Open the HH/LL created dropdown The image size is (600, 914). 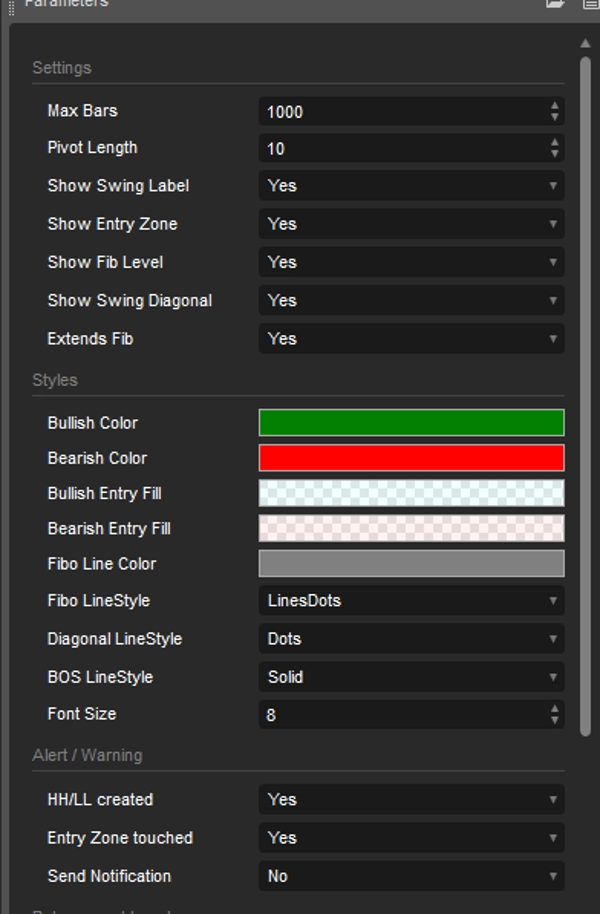click(412, 800)
